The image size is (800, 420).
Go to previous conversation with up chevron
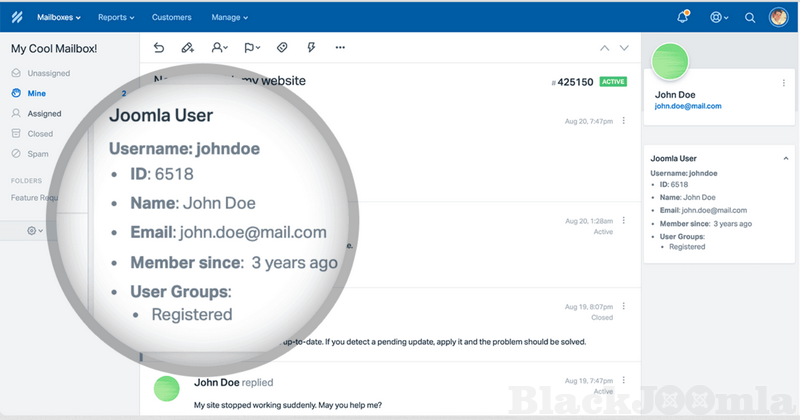604,47
